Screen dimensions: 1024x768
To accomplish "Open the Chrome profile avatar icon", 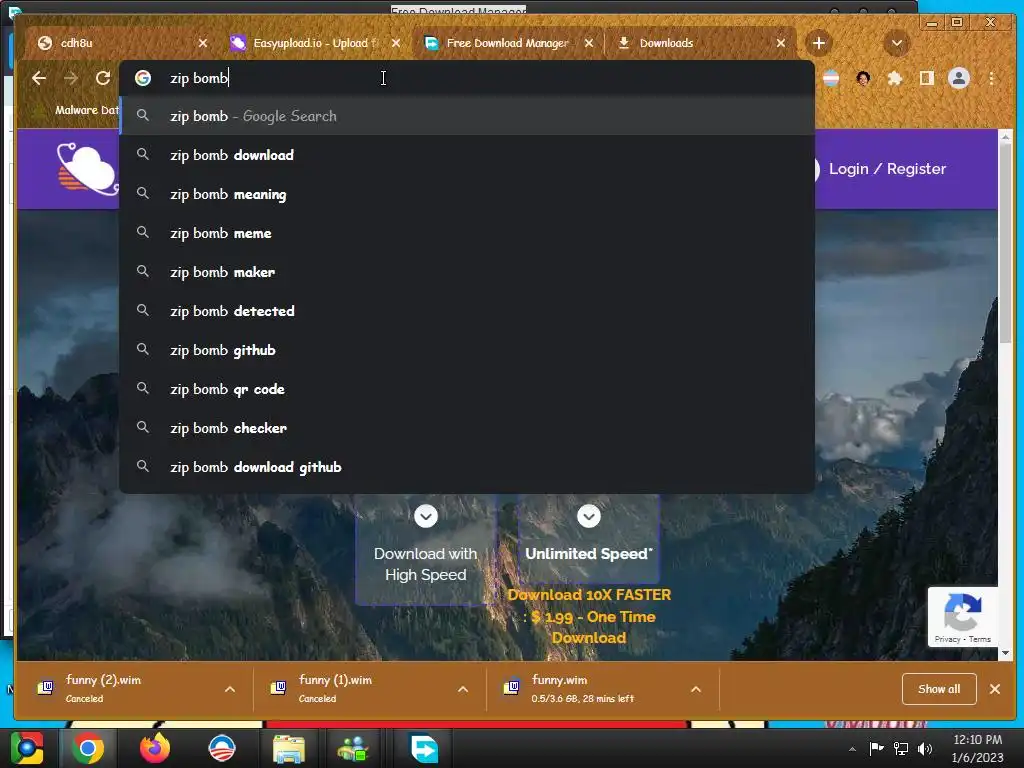I will point(959,78).
